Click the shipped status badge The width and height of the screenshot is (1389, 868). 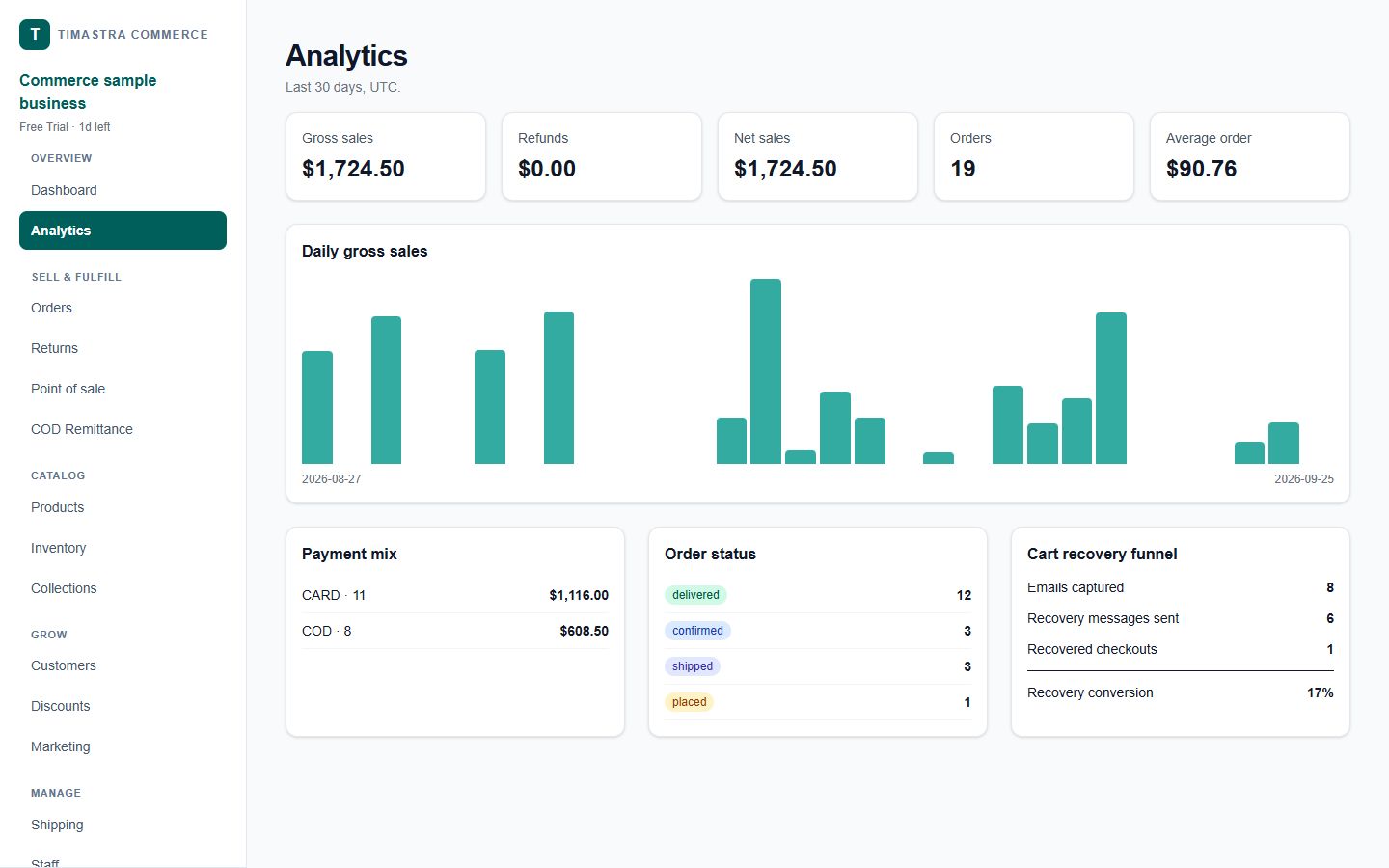pos(693,666)
